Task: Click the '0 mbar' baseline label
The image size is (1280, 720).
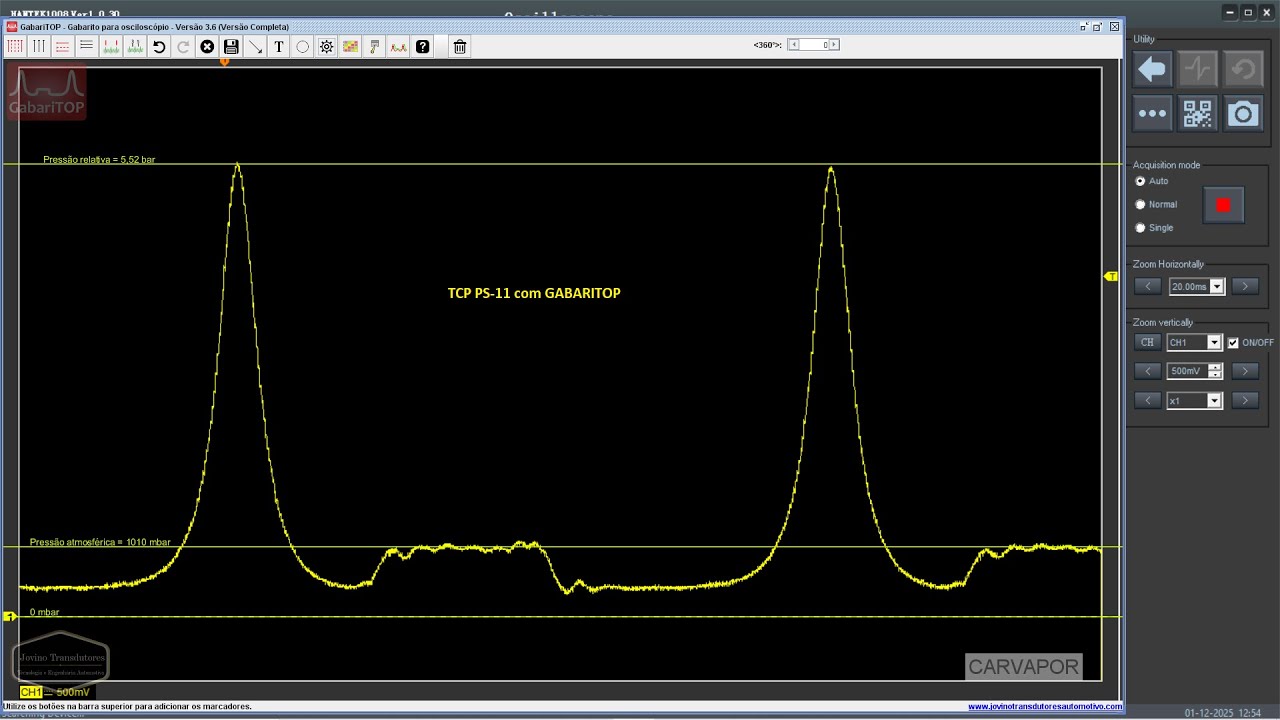Action: [x=44, y=612]
